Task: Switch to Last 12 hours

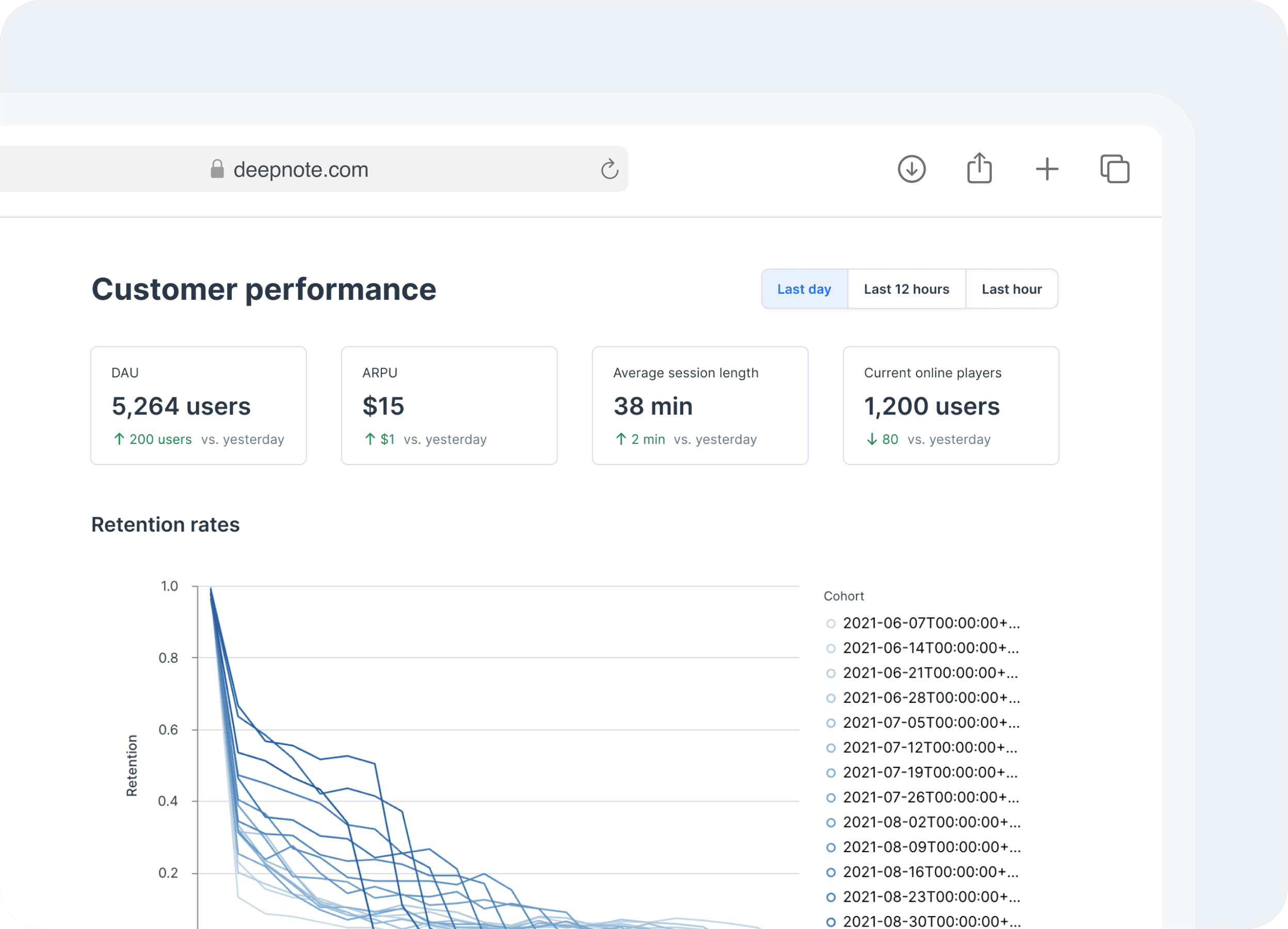Action: click(906, 289)
